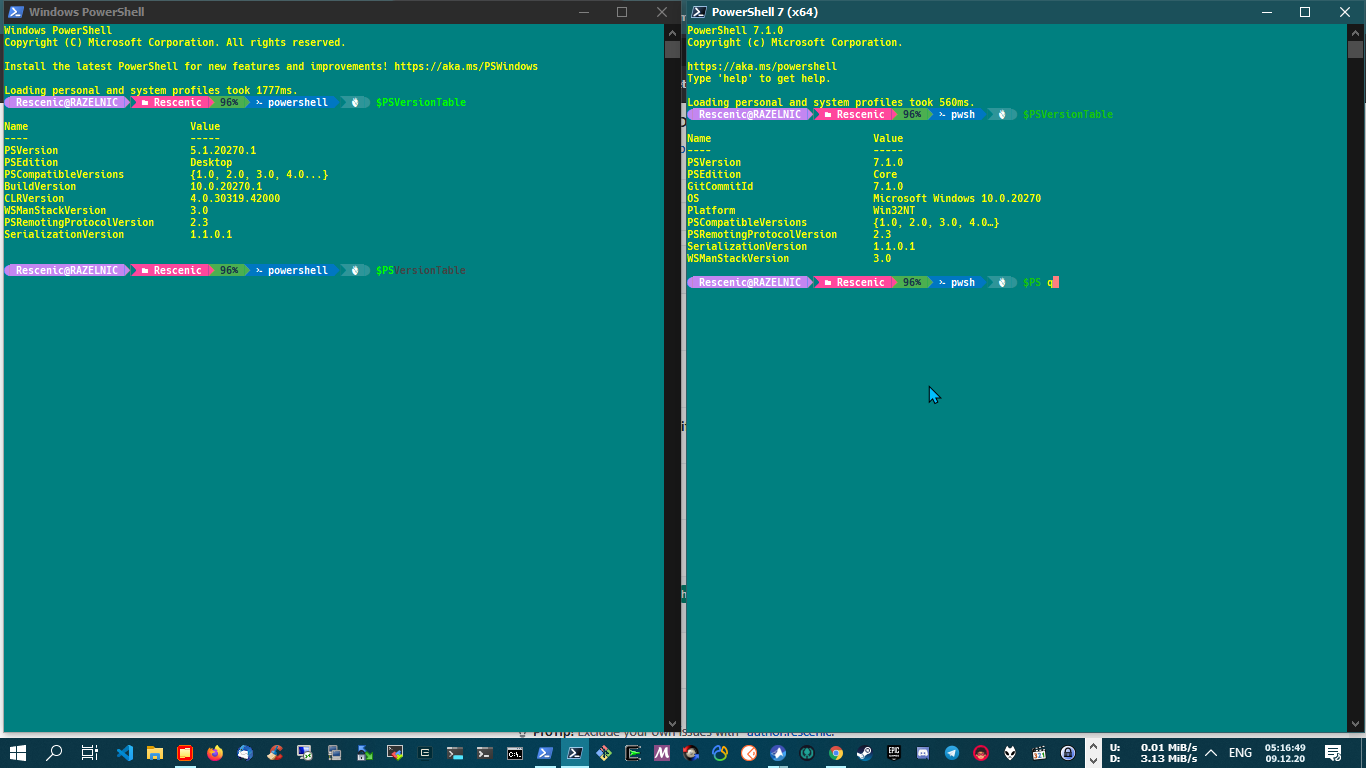The width and height of the screenshot is (1366, 768).
Task: Switch to Windows PowerShell blue taskbar icon
Action: 545,753
